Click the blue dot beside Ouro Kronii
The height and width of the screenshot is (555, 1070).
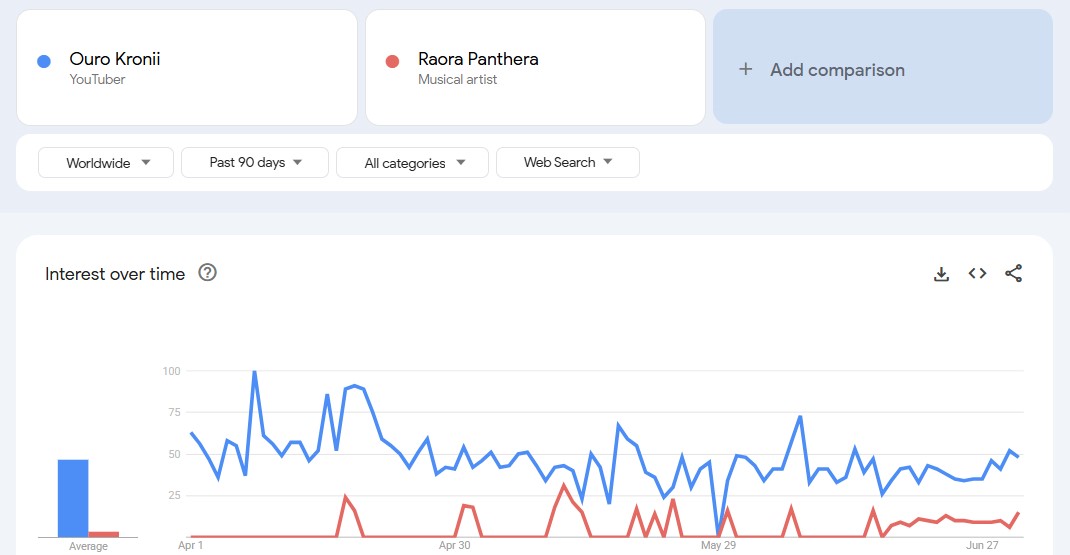click(x=44, y=61)
